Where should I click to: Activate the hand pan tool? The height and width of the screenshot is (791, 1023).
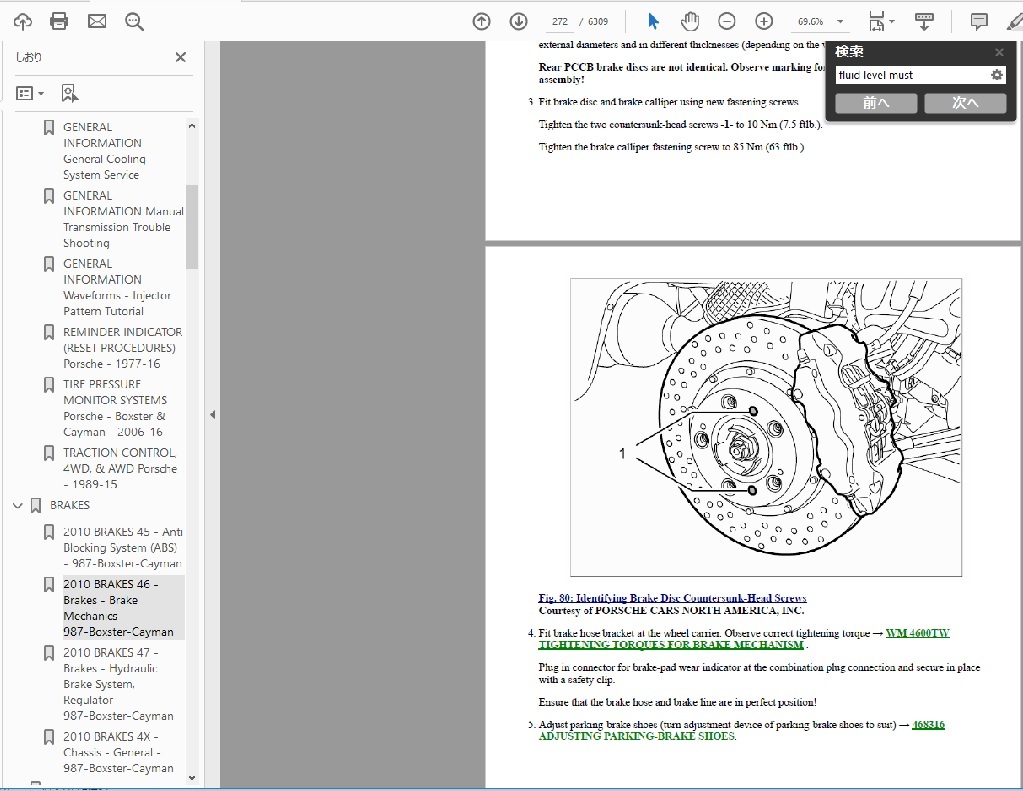click(x=690, y=22)
